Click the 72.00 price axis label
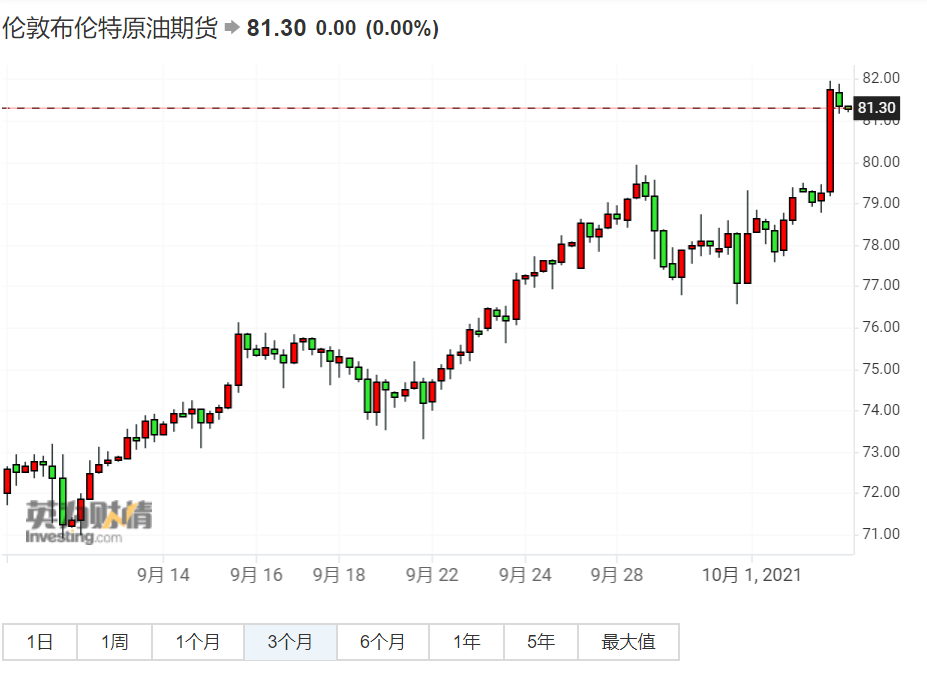The image size is (927, 673). click(x=881, y=492)
